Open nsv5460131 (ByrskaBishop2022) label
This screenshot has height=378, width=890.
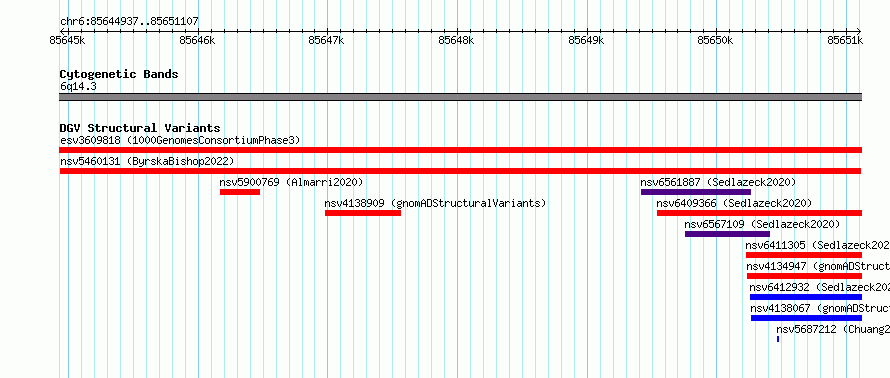pyautogui.click(x=147, y=161)
